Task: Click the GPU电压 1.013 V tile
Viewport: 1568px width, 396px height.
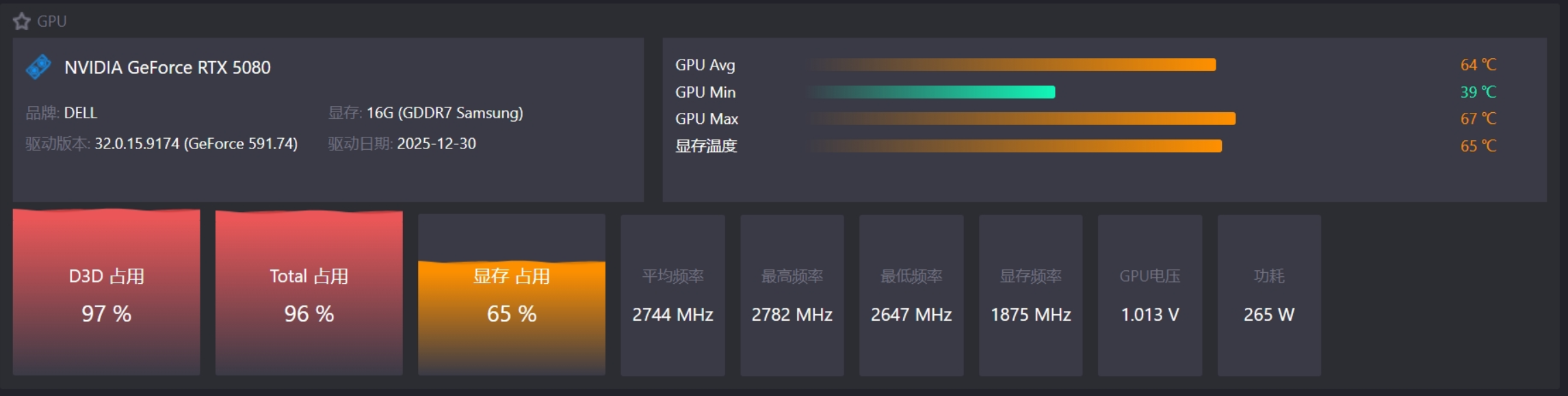Action: coord(1149,295)
